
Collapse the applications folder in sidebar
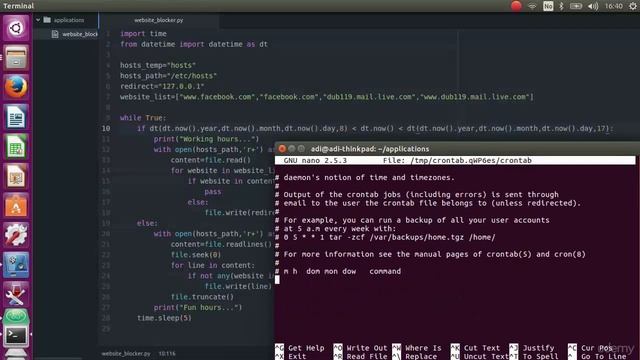(38, 20)
